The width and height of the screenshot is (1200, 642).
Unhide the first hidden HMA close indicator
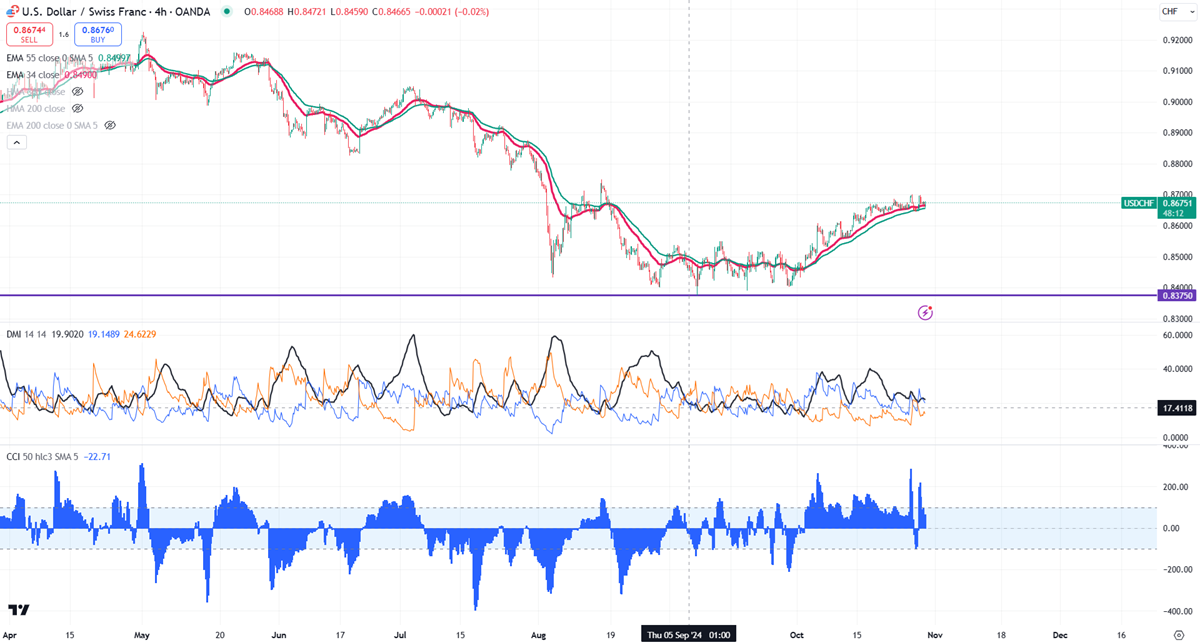(77, 91)
